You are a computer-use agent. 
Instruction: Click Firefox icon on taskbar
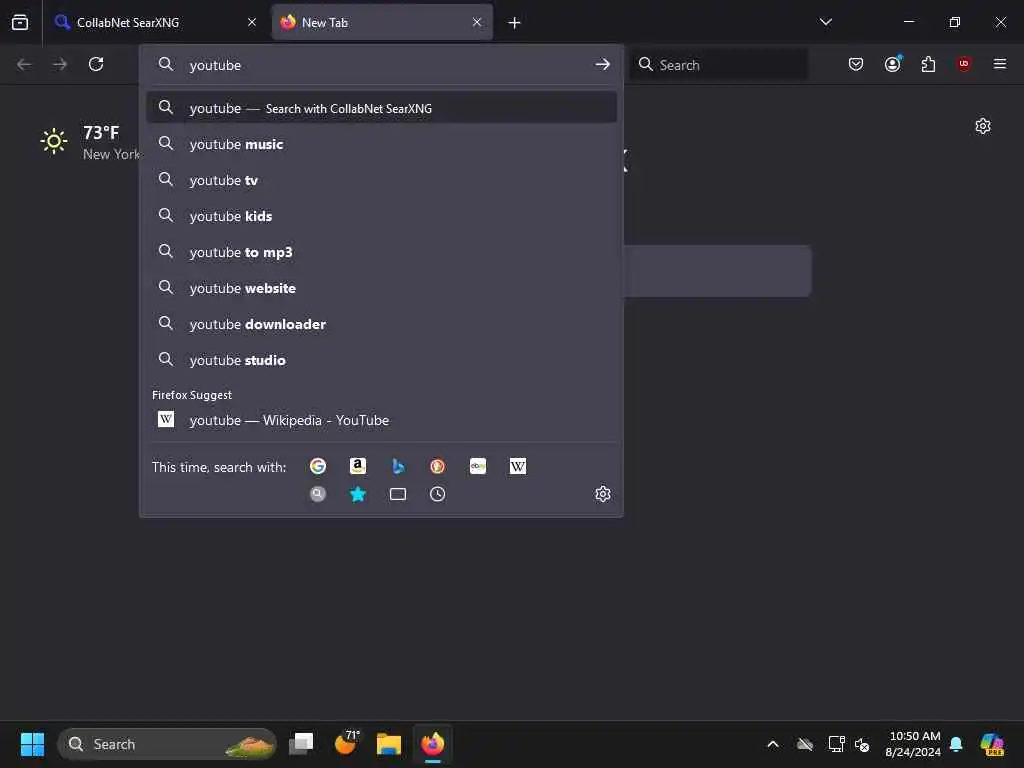pyautogui.click(x=432, y=744)
